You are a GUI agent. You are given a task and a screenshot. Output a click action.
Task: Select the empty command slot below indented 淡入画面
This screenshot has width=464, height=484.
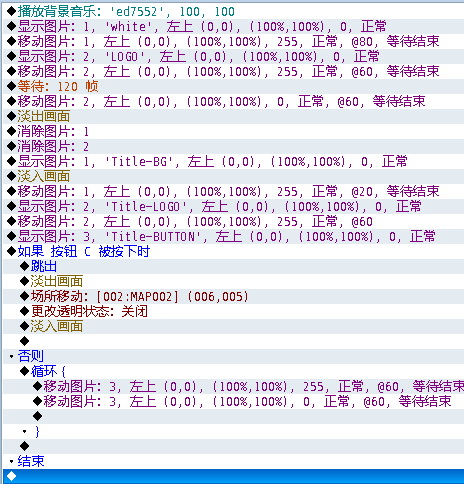[233, 342]
